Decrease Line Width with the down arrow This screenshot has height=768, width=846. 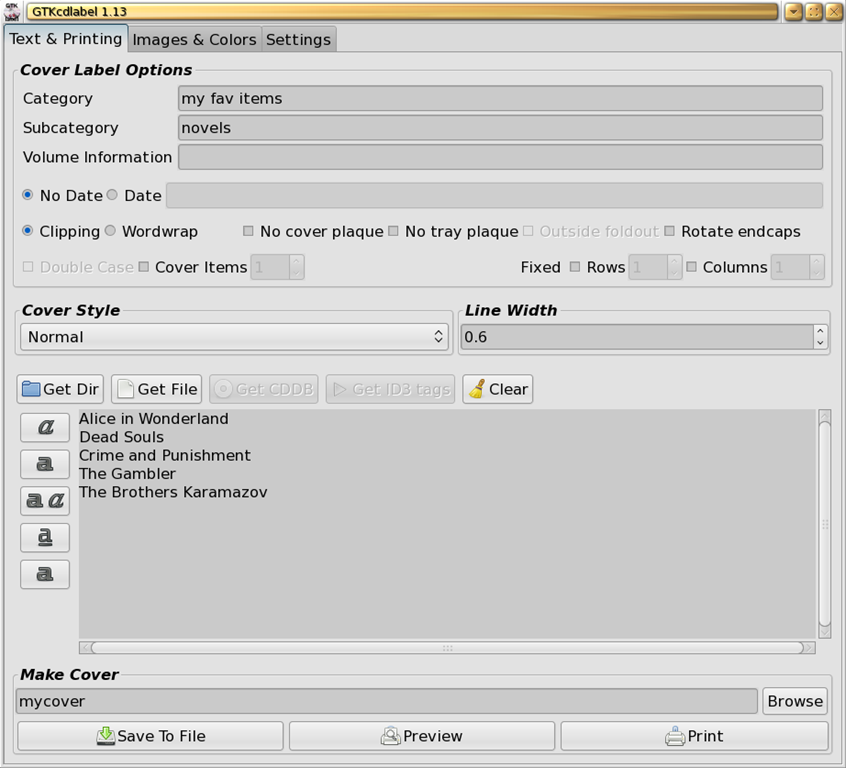click(x=820, y=343)
